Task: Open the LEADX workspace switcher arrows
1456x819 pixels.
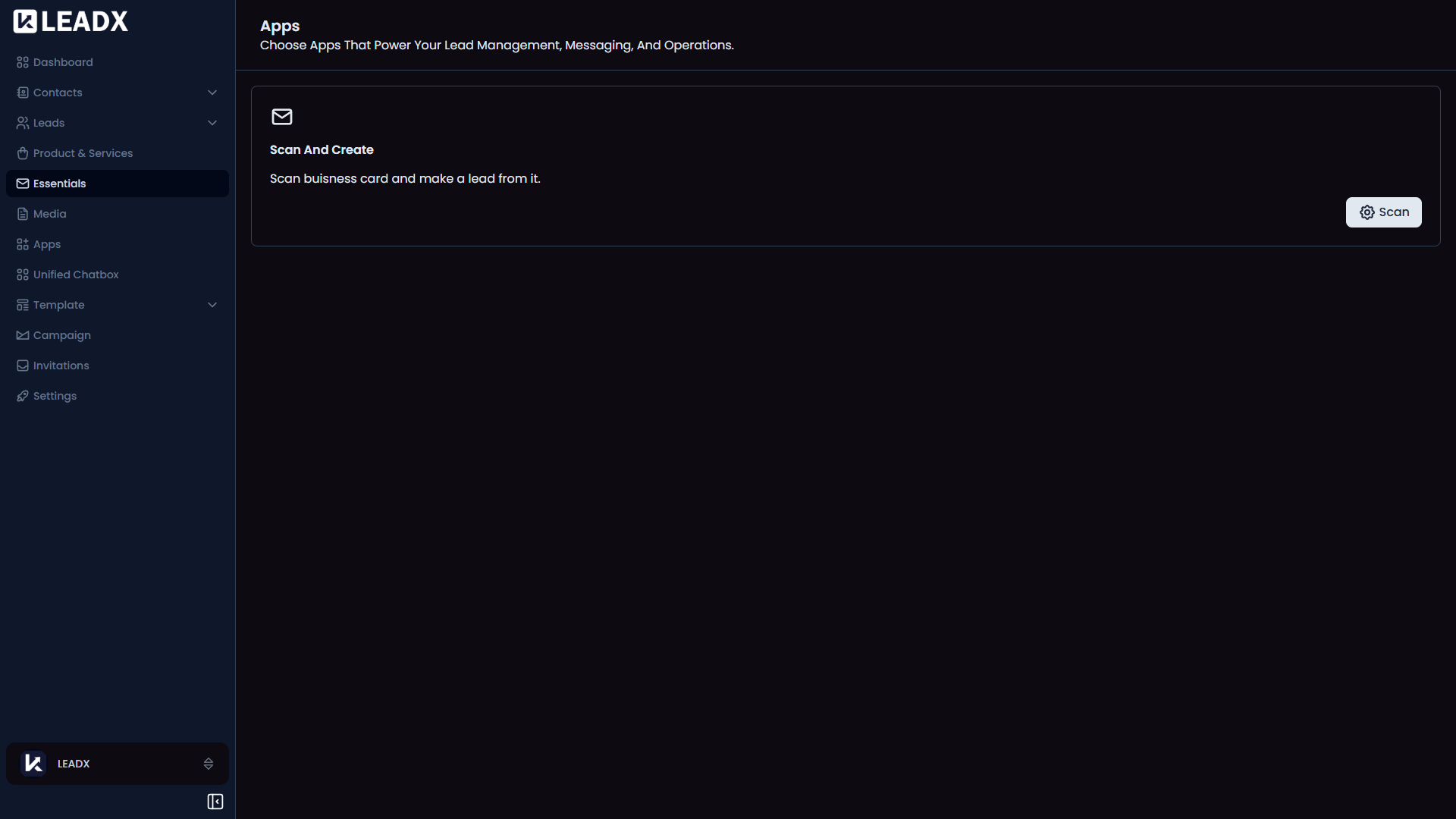Action: pos(209,764)
